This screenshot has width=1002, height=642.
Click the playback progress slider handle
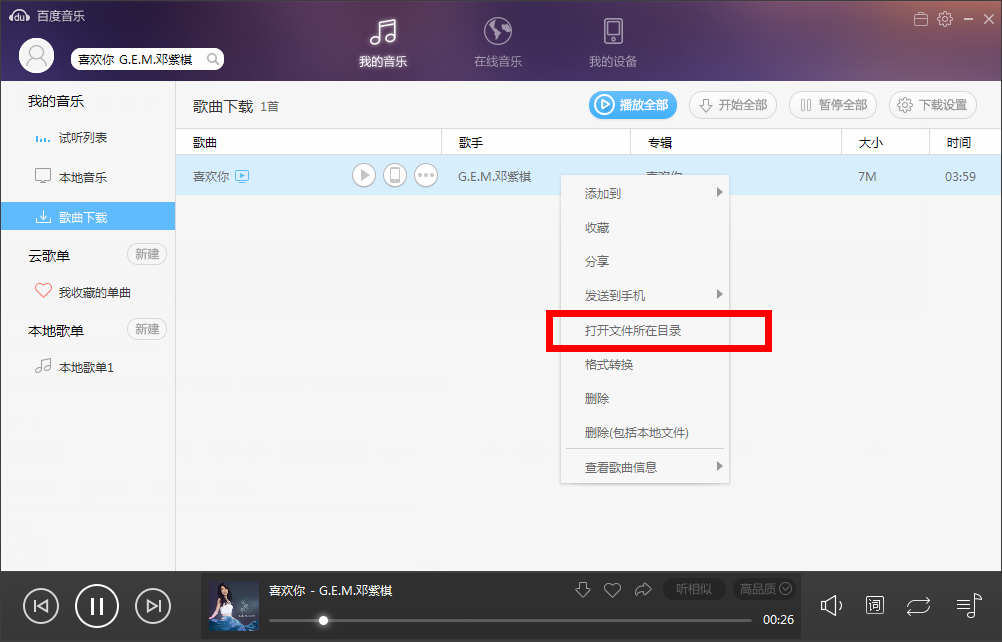(x=323, y=620)
